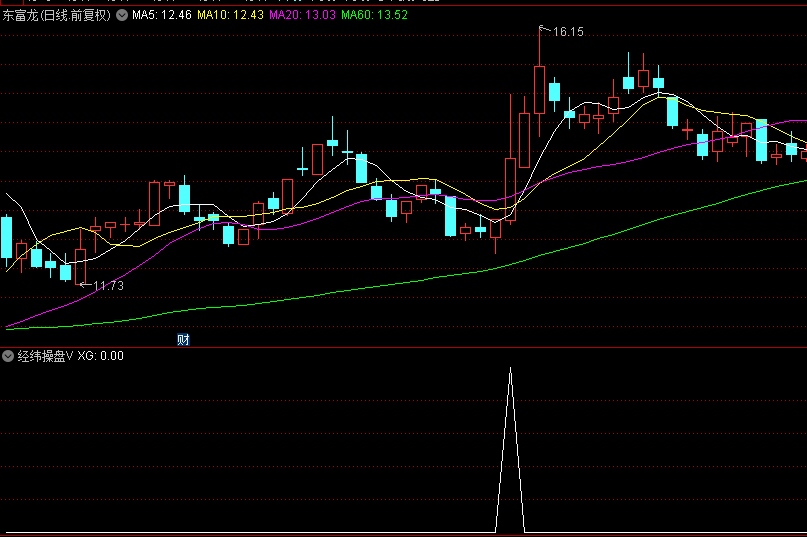Click the candlestick at the 16.15 high
The height and width of the screenshot is (537, 807).
point(539,90)
